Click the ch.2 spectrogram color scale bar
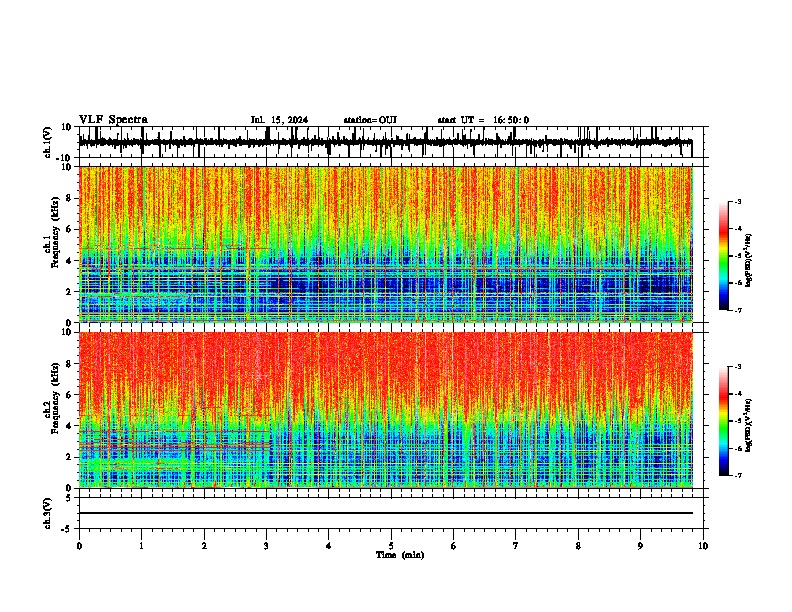Image resolution: width=792 pixels, height=612 pixels. coord(723,421)
